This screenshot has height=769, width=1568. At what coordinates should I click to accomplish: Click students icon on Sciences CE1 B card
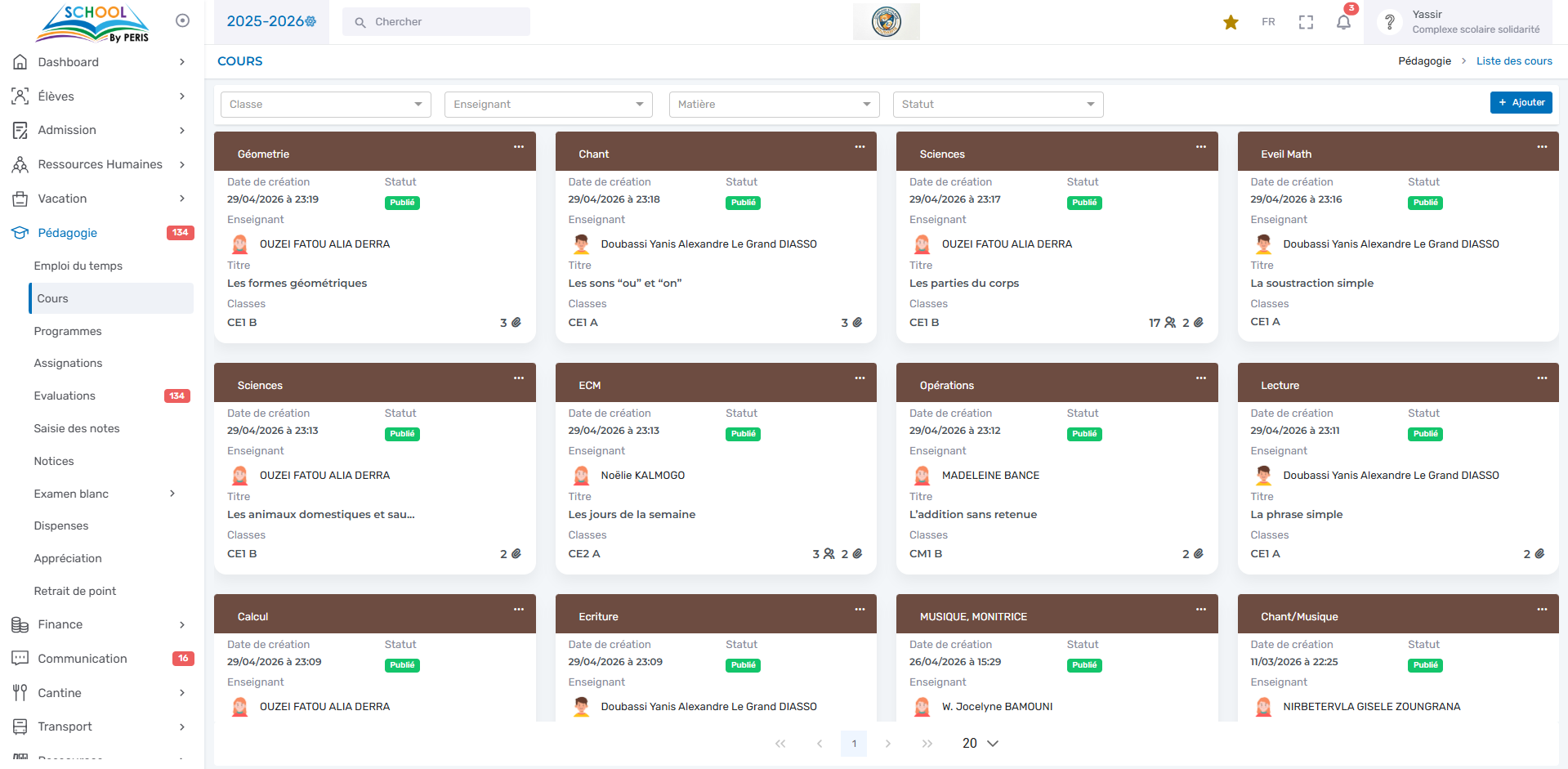tap(1170, 323)
